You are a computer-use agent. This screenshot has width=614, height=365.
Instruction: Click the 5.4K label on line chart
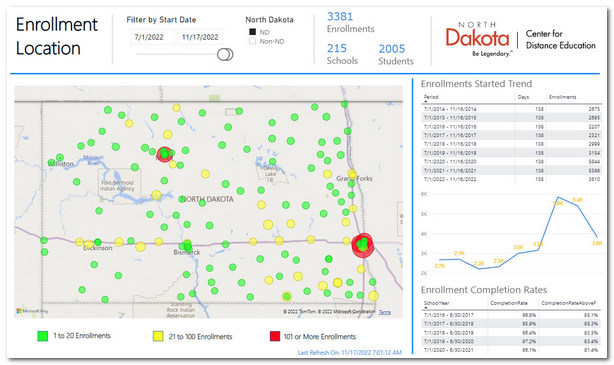click(578, 200)
